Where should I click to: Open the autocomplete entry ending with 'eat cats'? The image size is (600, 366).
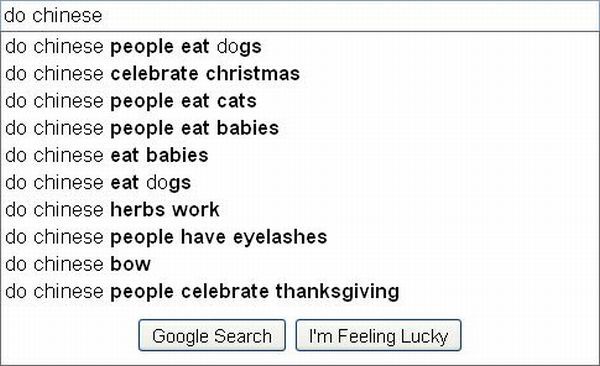pyautogui.click(x=300, y=101)
